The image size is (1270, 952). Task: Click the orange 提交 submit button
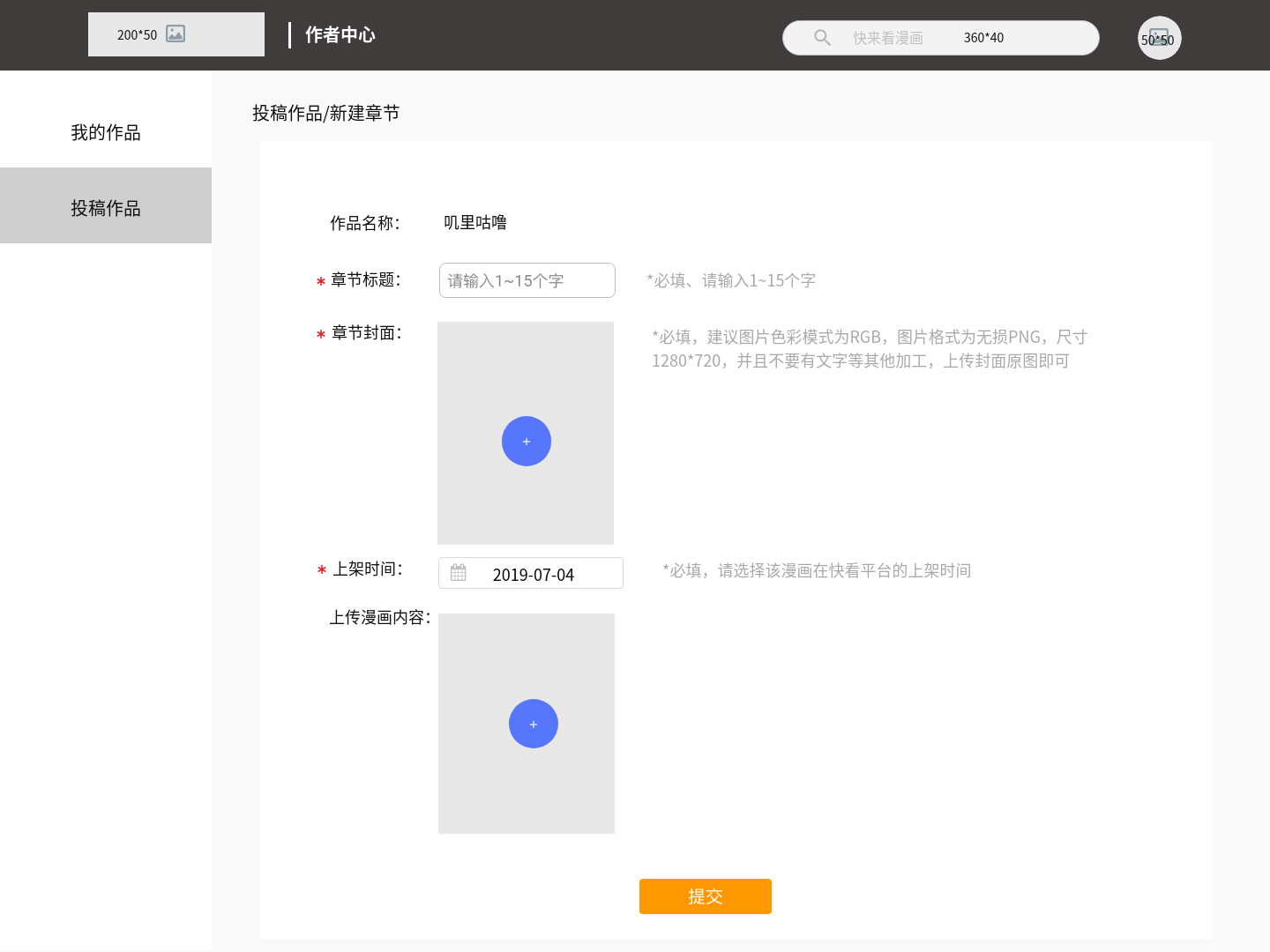(705, 896)
